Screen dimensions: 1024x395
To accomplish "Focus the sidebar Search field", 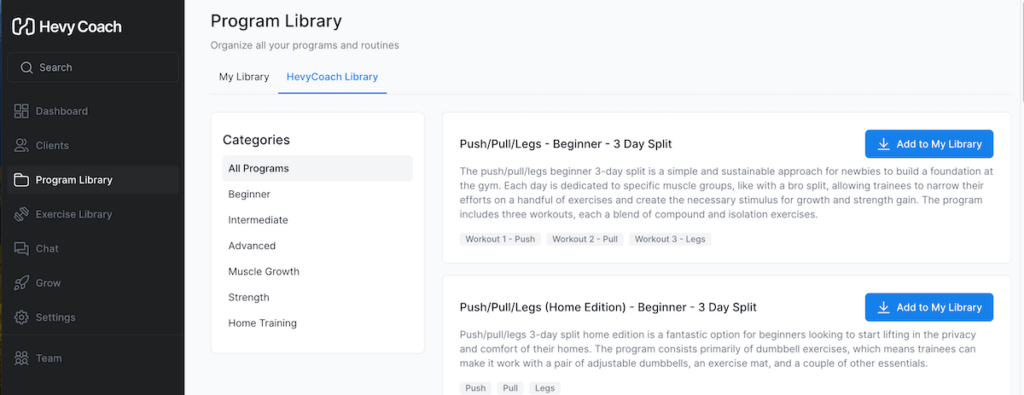I will pyautogui.click(x=93, y=67).
